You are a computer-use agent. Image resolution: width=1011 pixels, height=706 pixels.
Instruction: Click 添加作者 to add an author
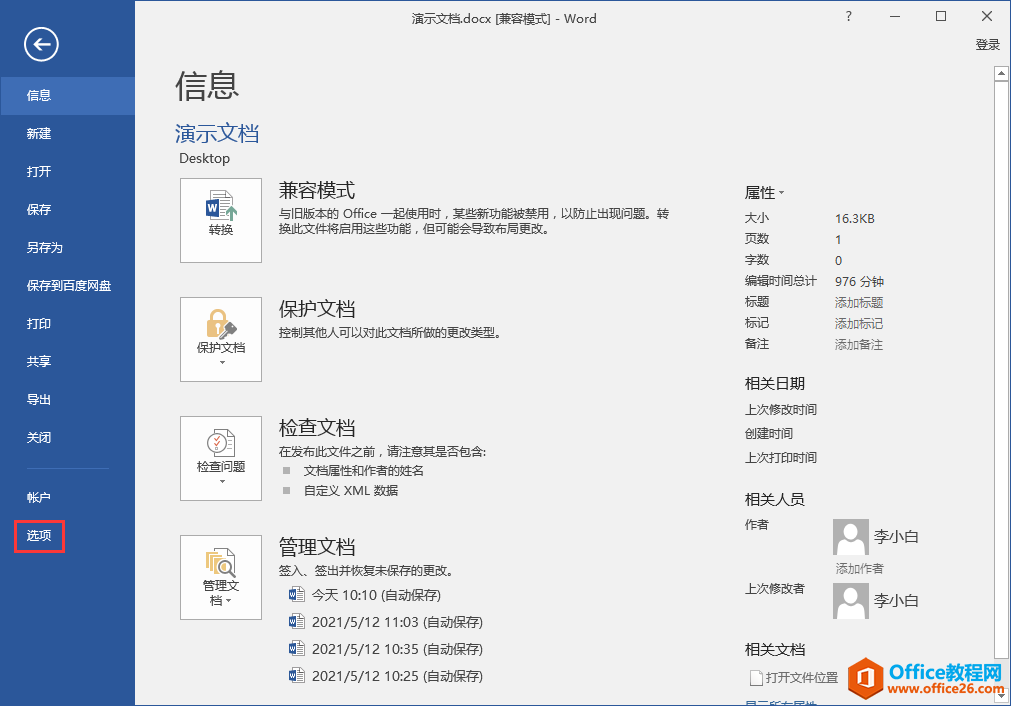click(859, 569)
